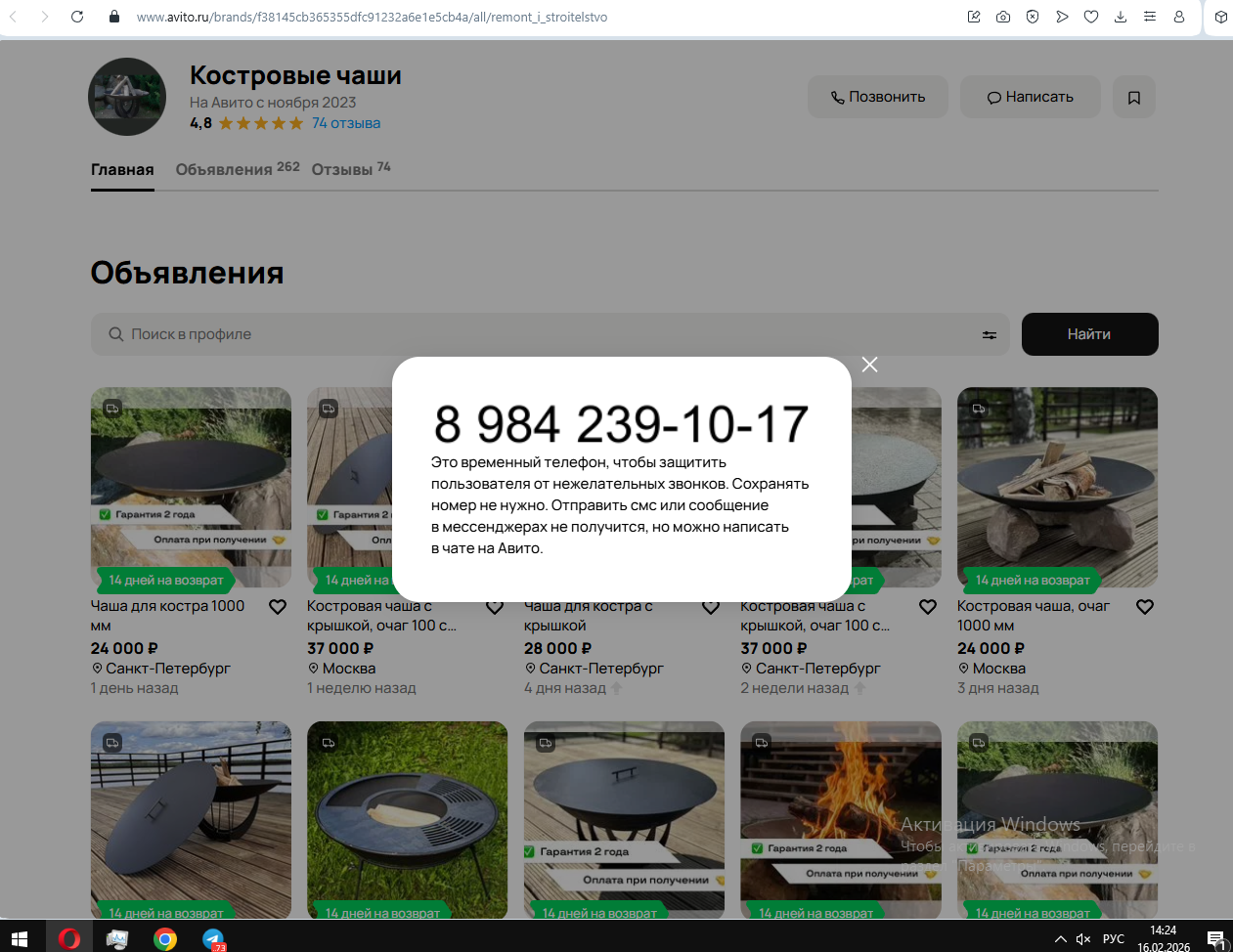Screen dimensions: 1233x952
Task: Open the easy setup sliders icon
Action: click(1150, 17)
